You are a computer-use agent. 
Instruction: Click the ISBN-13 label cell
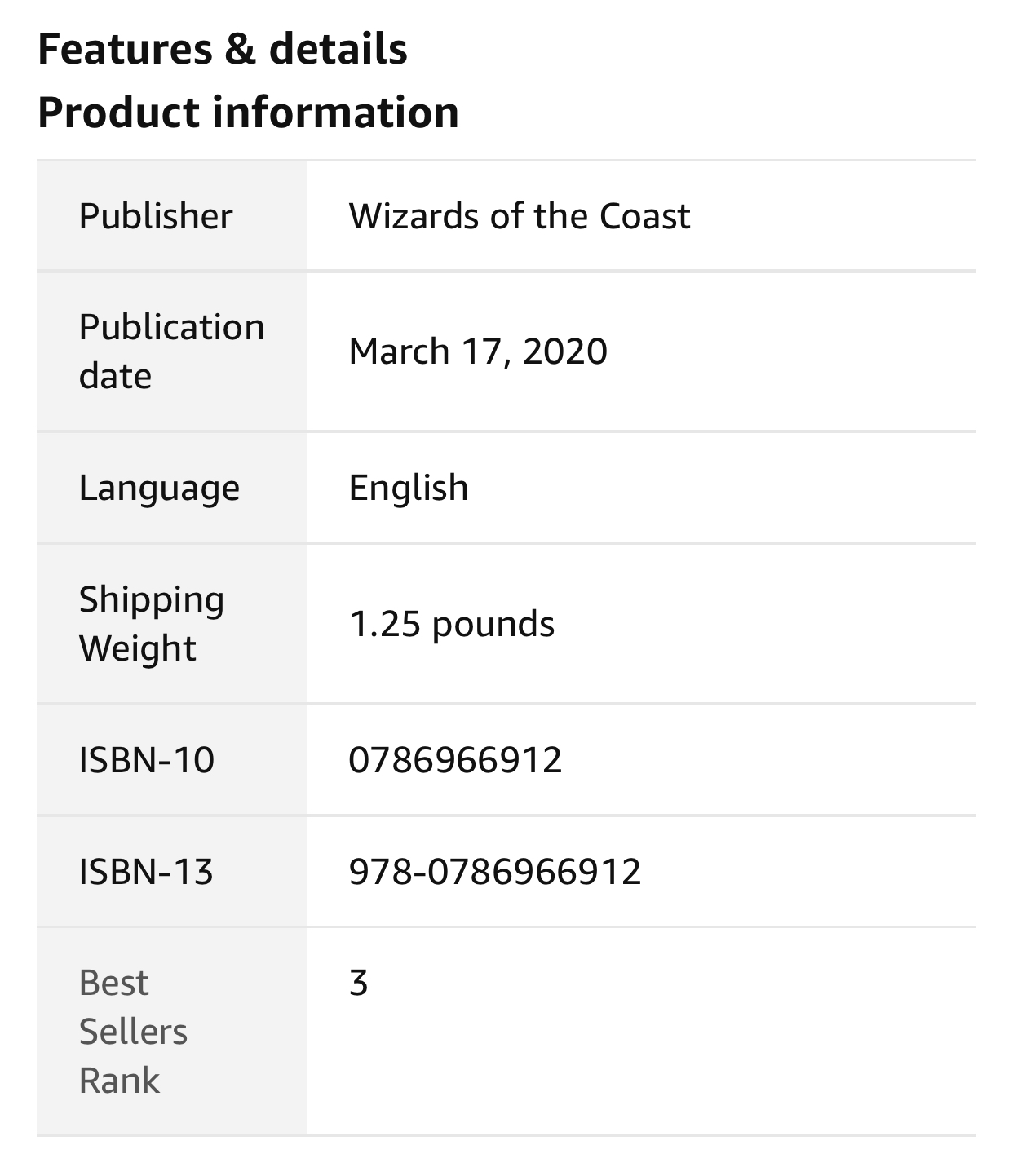(x=172, y=872)
